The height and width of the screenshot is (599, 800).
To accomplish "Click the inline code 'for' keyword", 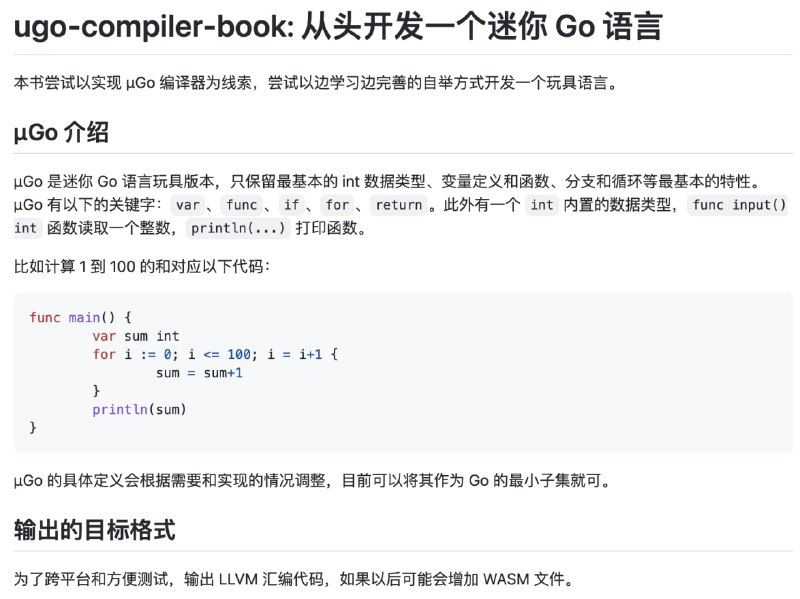I will 337,205.
